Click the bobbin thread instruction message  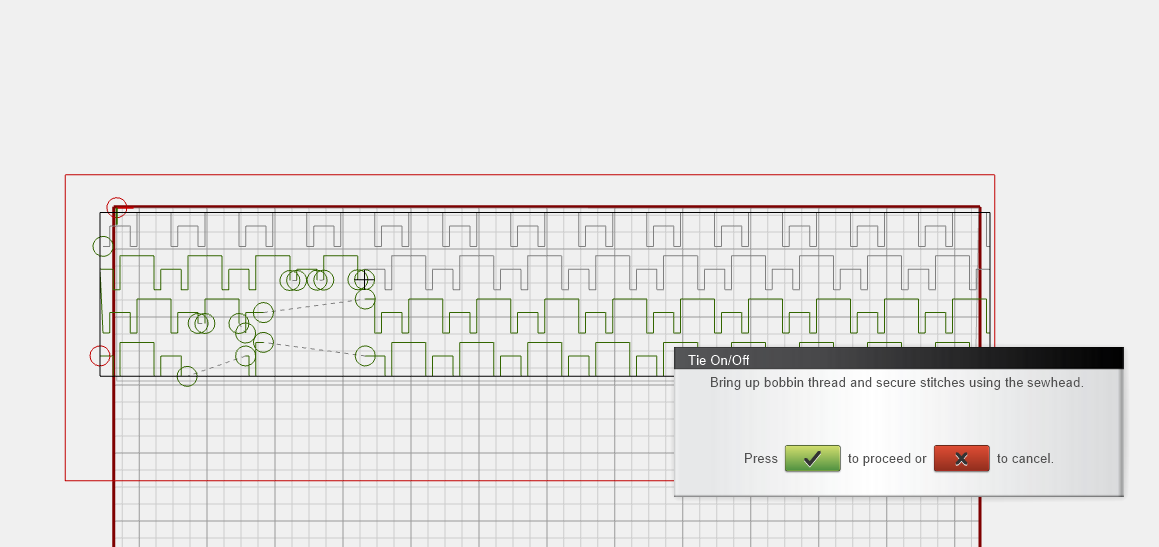(896, 382)
